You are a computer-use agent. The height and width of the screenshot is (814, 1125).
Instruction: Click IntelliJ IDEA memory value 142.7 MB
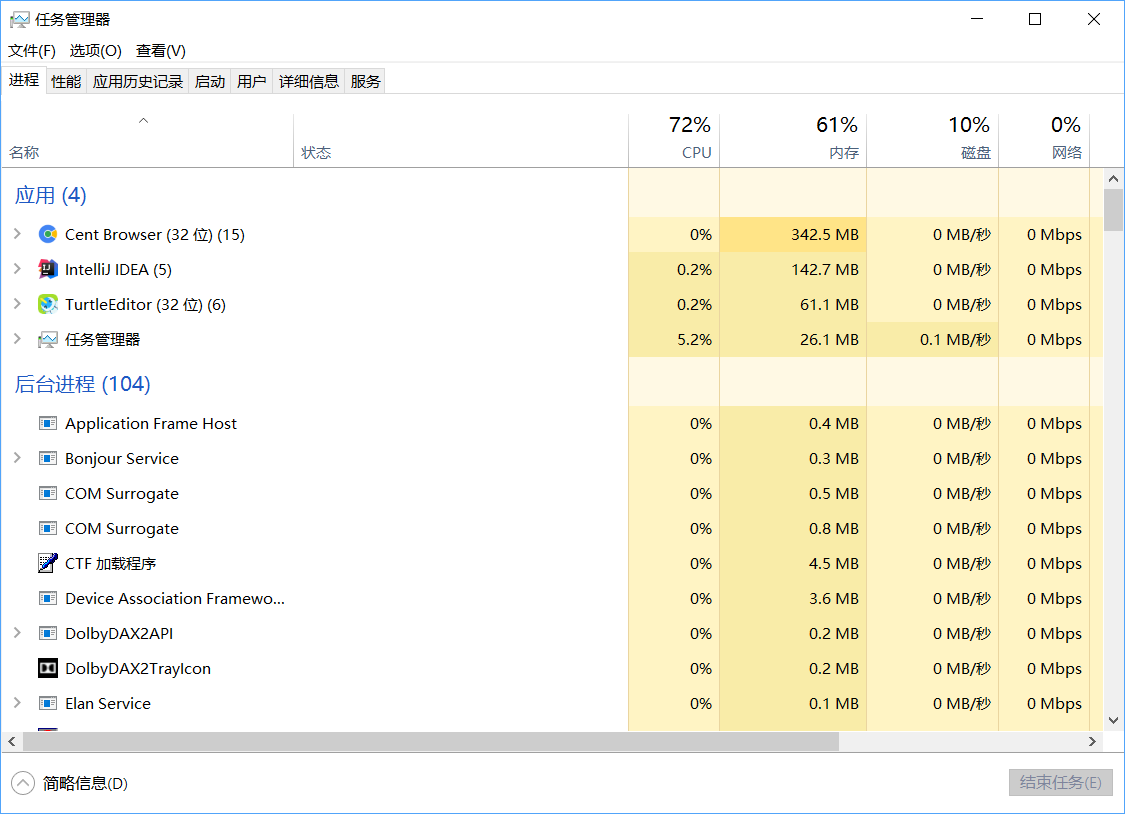point(824,270)
